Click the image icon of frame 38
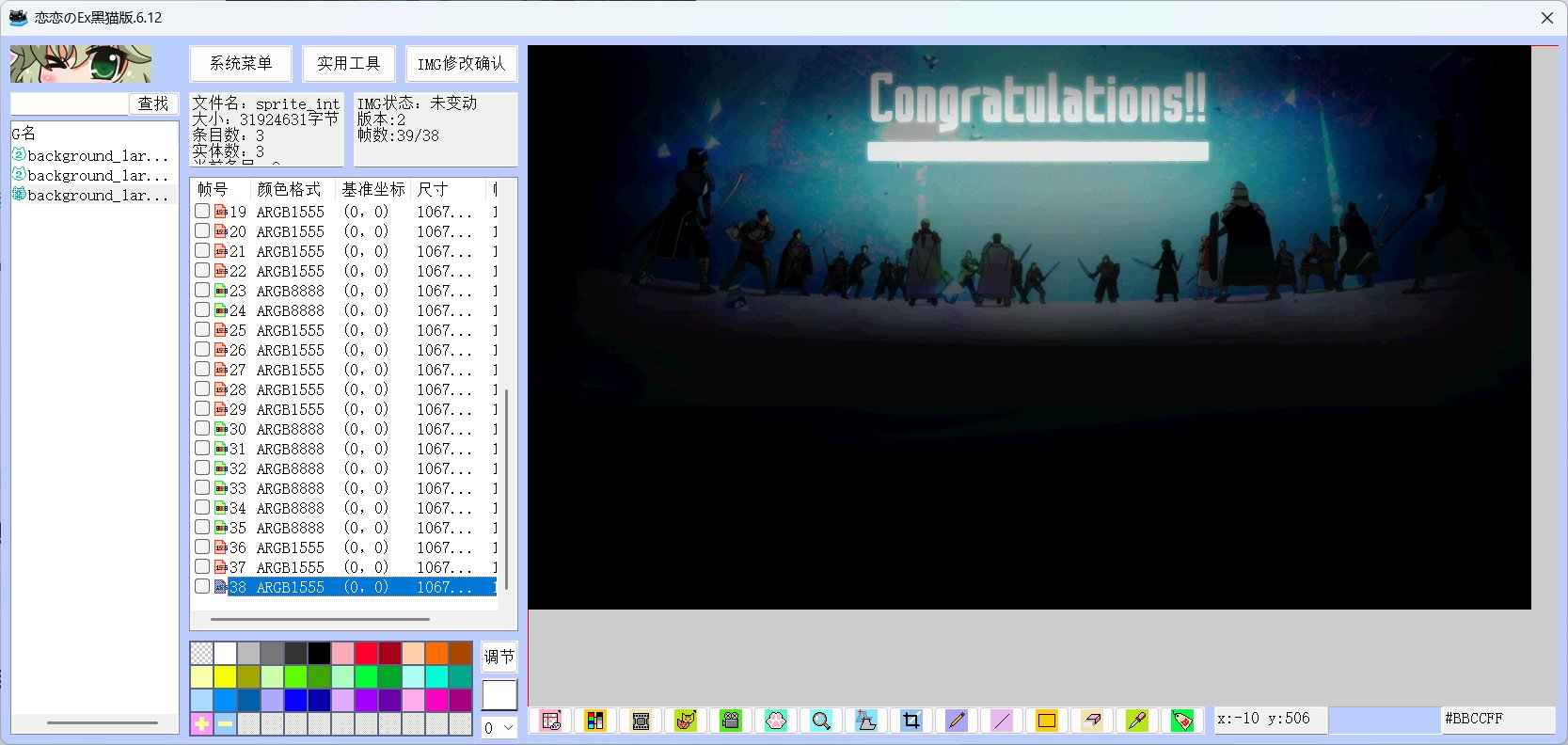The width and height of the screenshot is (1568, 745). coord(221,587)
